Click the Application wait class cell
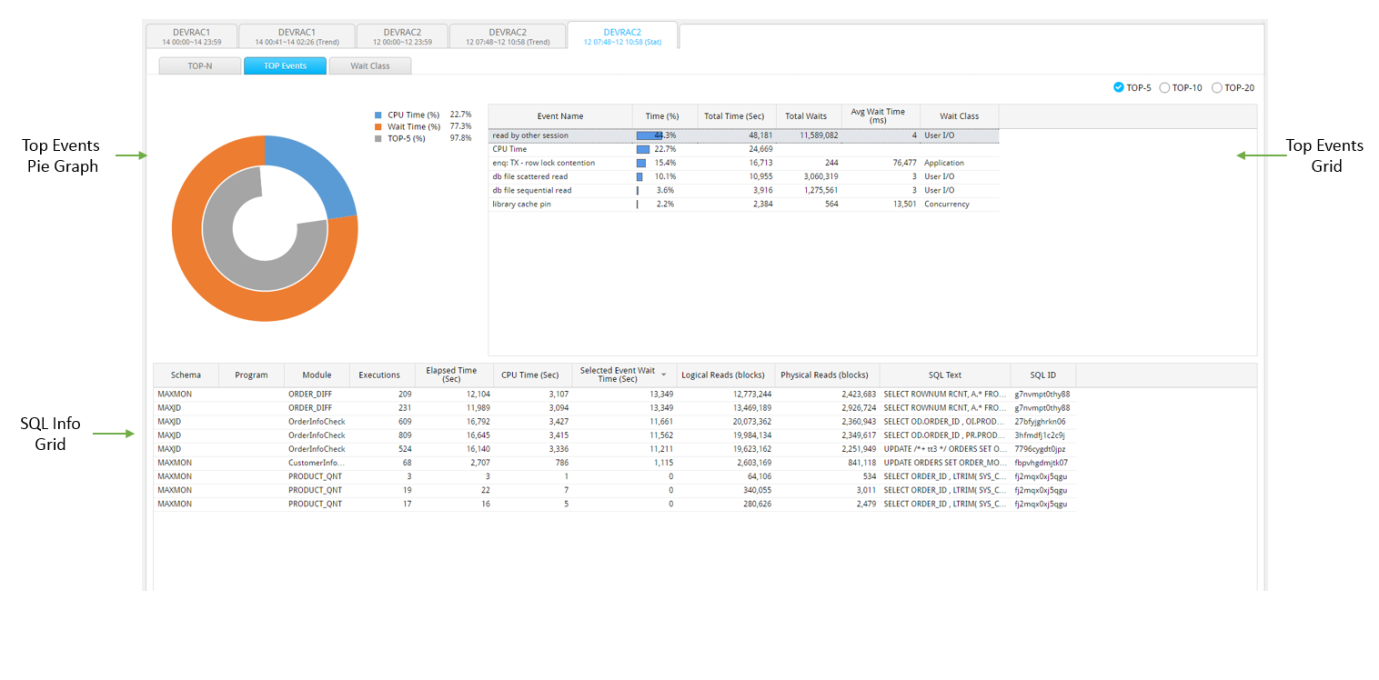The width and height of the screenshot is (1379, 680). point(960,163)
